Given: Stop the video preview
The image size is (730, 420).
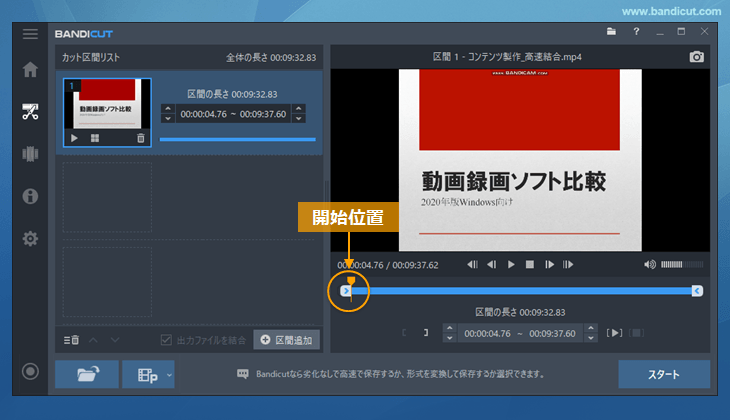Looking at the screenshot, I should (530, 264).
